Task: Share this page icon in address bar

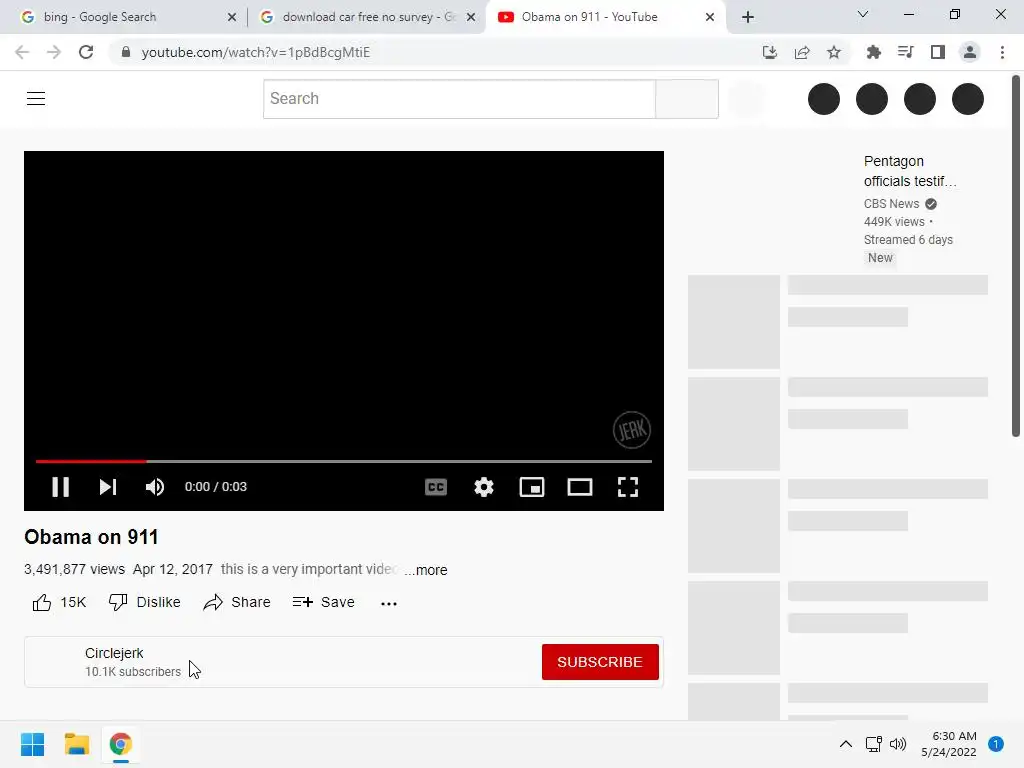Action: tap(802, 52)
